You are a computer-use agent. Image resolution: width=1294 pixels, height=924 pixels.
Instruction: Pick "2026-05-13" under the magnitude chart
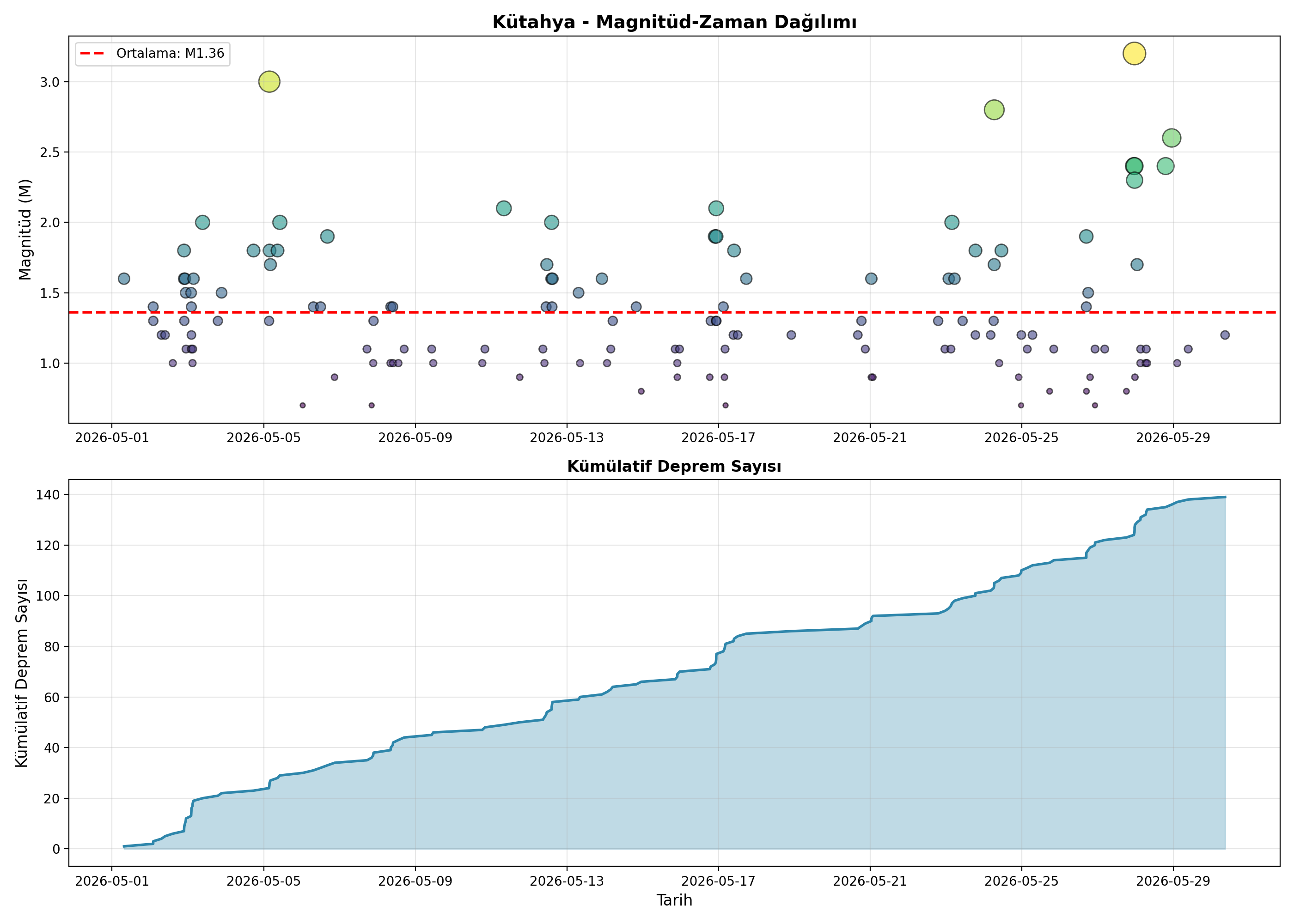(x=567, y=438)
